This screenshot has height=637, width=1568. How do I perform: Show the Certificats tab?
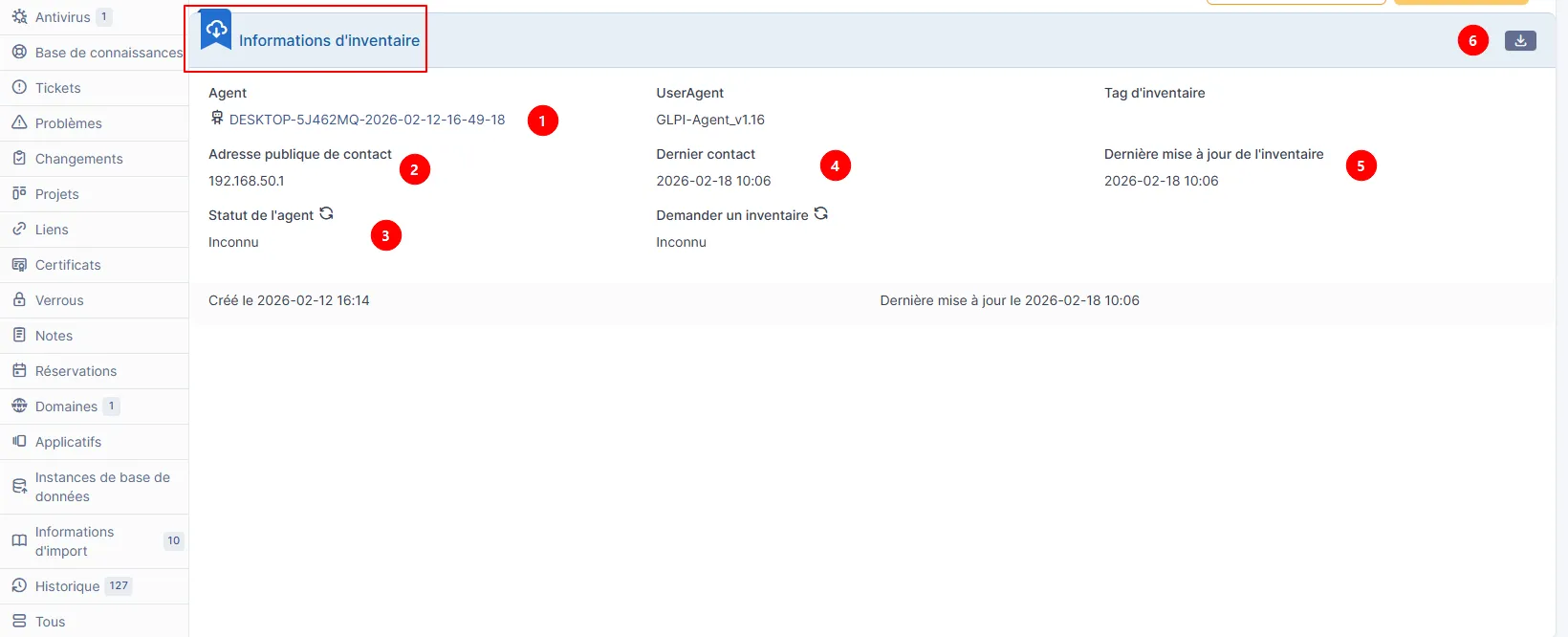pos(94,265)
